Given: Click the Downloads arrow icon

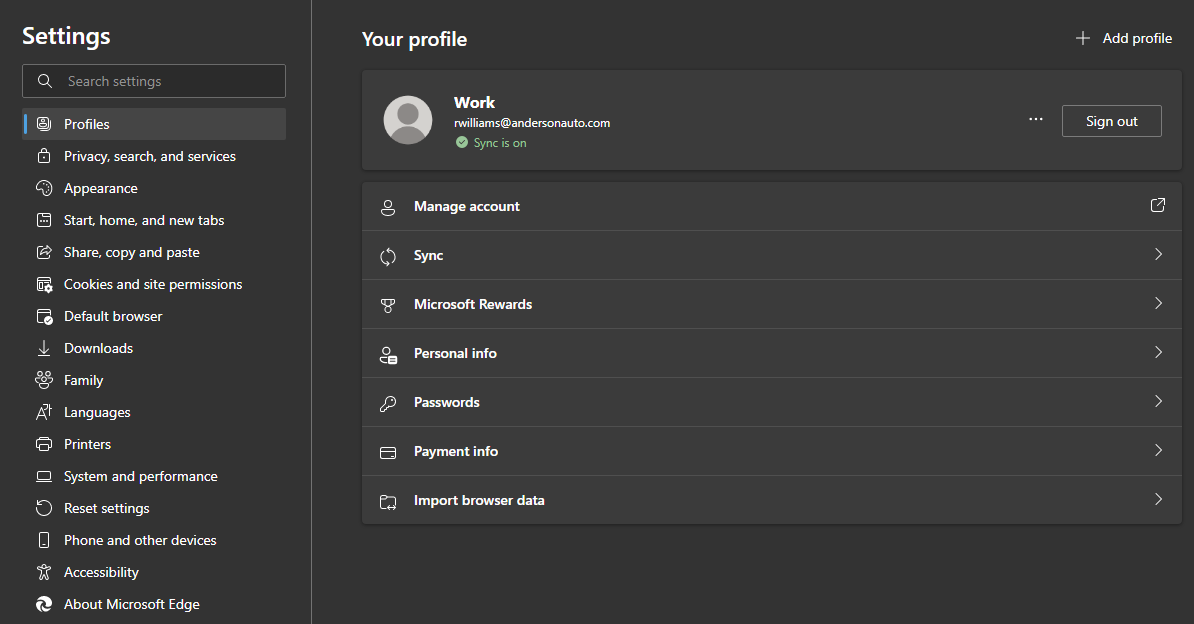Looking at the screenshot, I should tap(44, 348).
